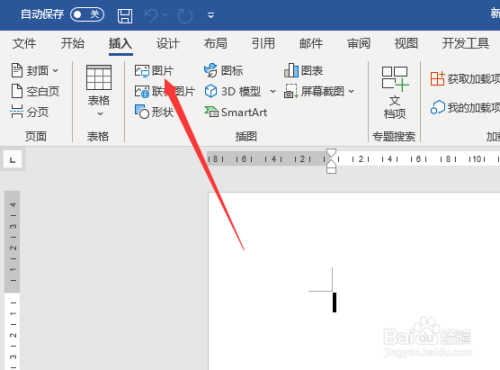
Task: Click the 表格 table grid icon
Action: click(x=99, y=77)
